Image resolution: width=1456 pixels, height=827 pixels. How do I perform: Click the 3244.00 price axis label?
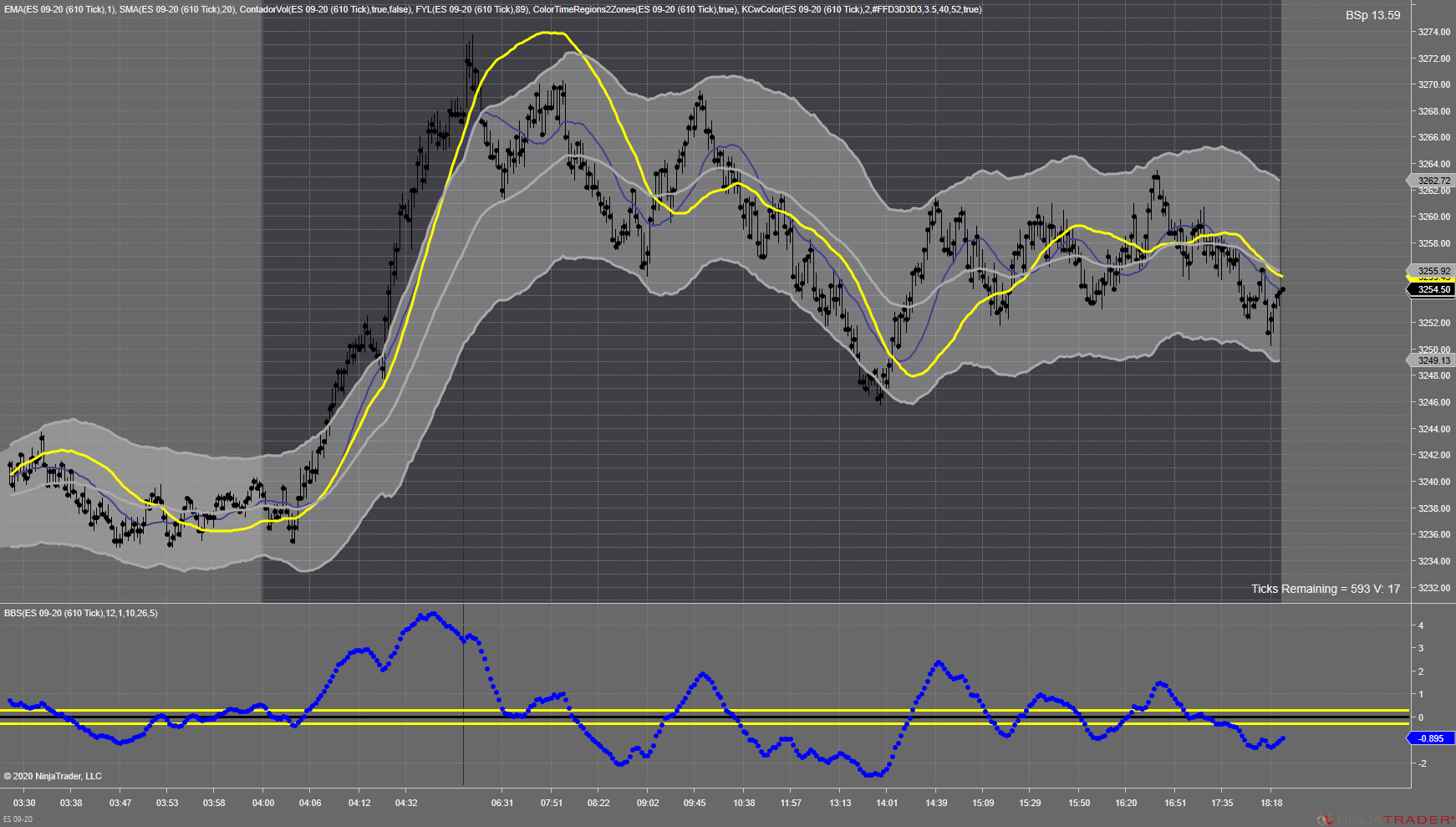click(x=1434, y=430)
